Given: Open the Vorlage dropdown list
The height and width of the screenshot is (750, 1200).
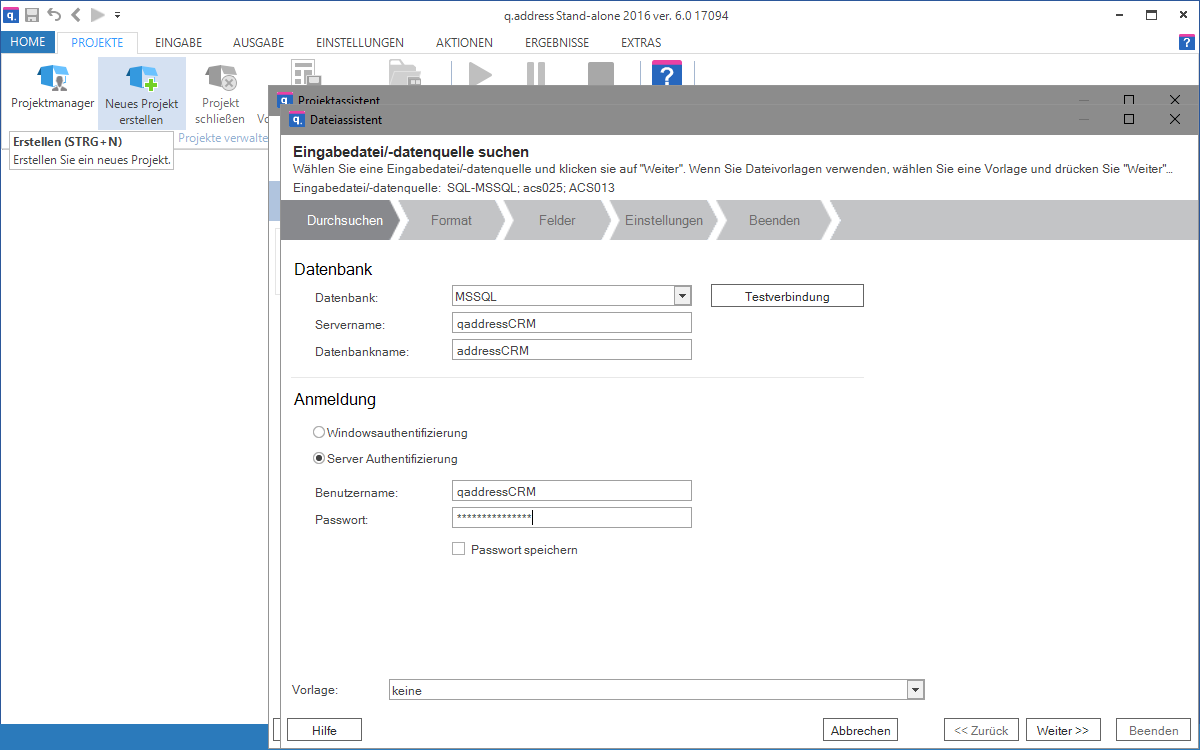Looking at the screenshot, I should pos(914,690).
